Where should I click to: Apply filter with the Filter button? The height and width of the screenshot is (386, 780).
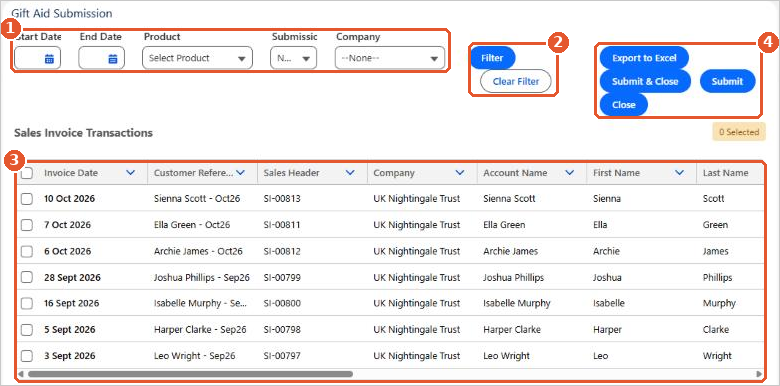[492, 58]
